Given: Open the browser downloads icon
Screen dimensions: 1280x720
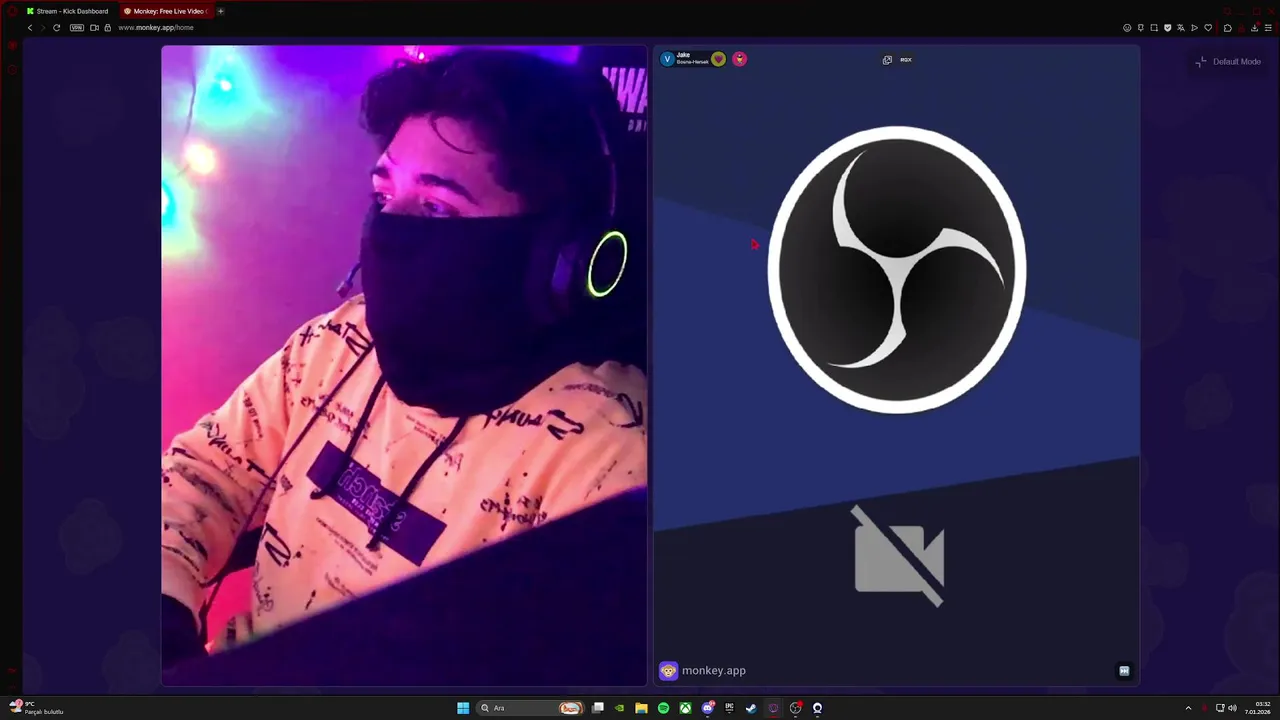Looking at the screenshot, I should [x=1254, y=28].
